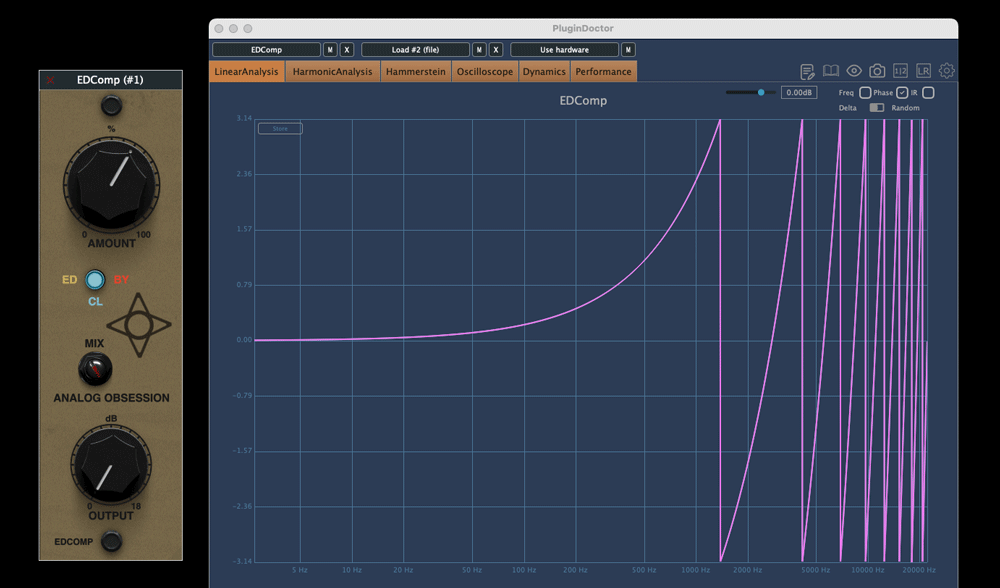Screen dimensions: 1000x588
Task: Click the star-shaped logo on the EDComp plugin
Action: coord(139,325)
